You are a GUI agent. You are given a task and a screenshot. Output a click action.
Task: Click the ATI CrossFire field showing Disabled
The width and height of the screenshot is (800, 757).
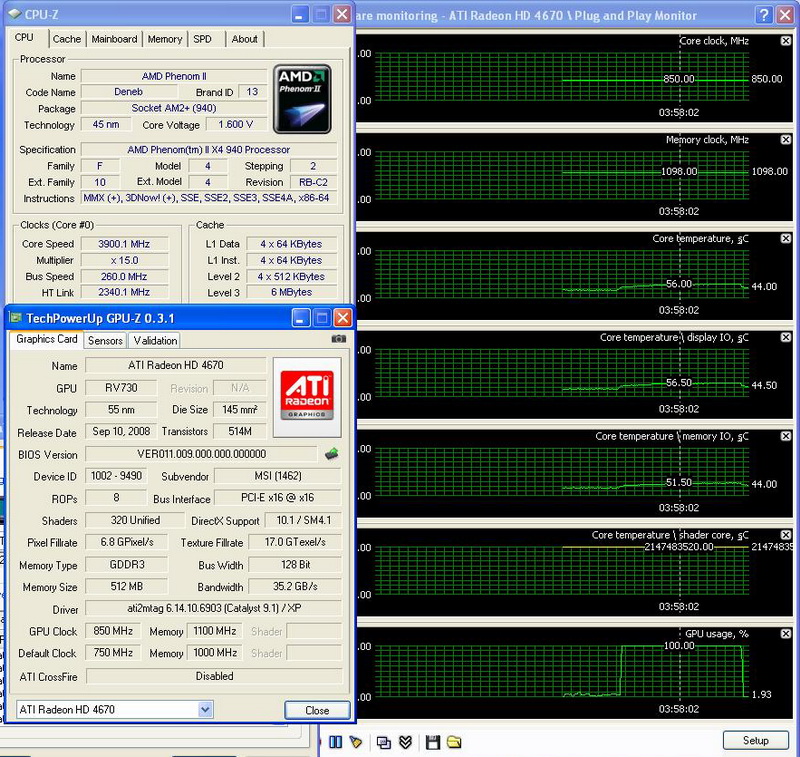[214, 676]
